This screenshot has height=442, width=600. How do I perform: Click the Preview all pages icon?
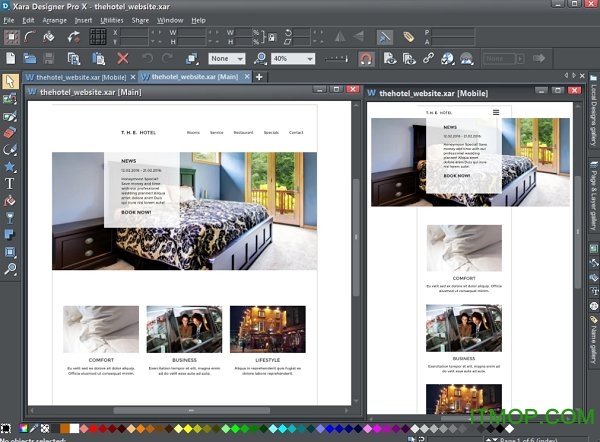point(409,59)
